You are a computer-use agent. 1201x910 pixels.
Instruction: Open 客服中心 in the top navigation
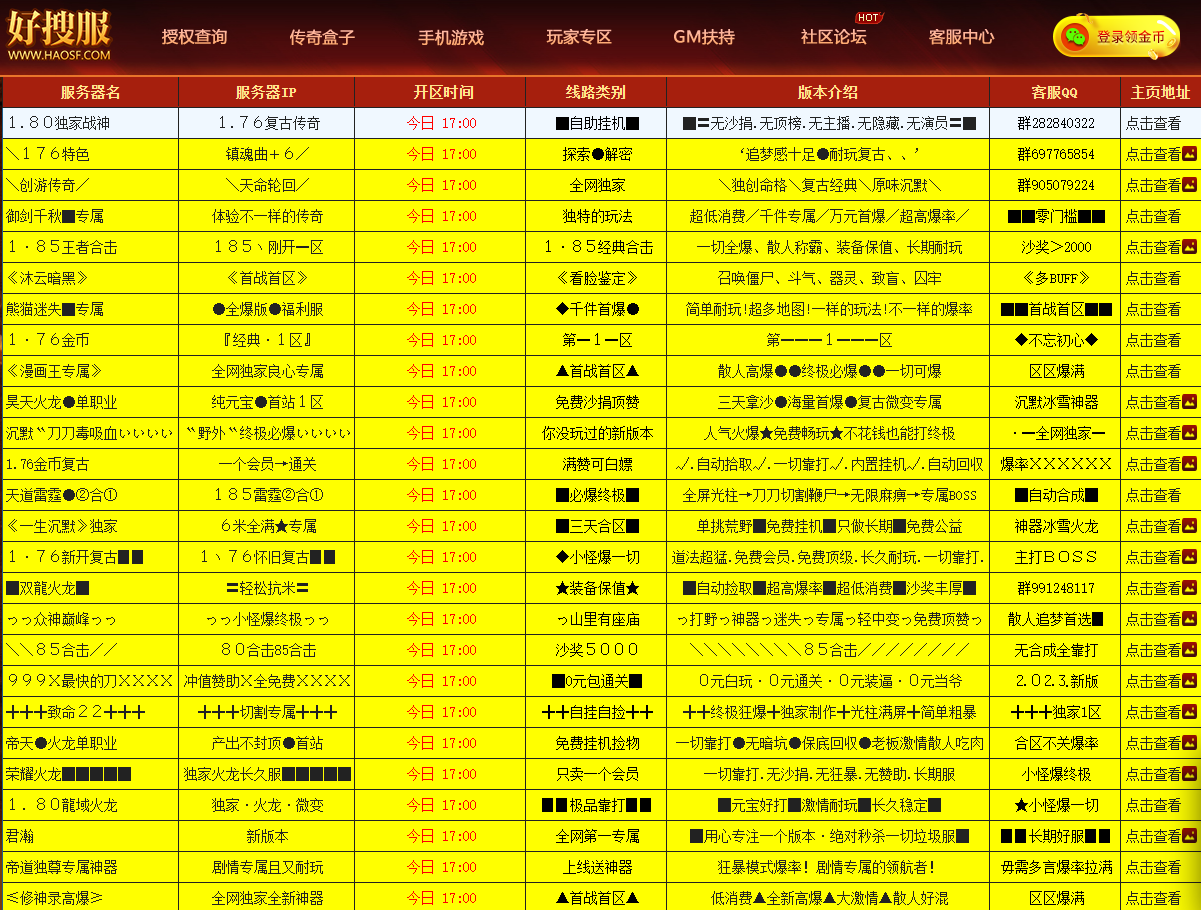[961, 37]
